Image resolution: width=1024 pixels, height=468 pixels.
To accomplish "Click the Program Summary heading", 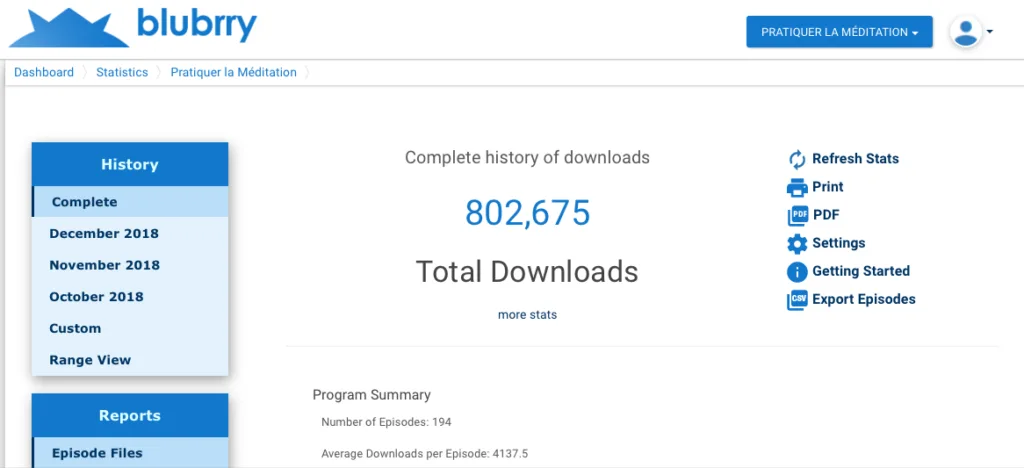I will tap(372, 395).
